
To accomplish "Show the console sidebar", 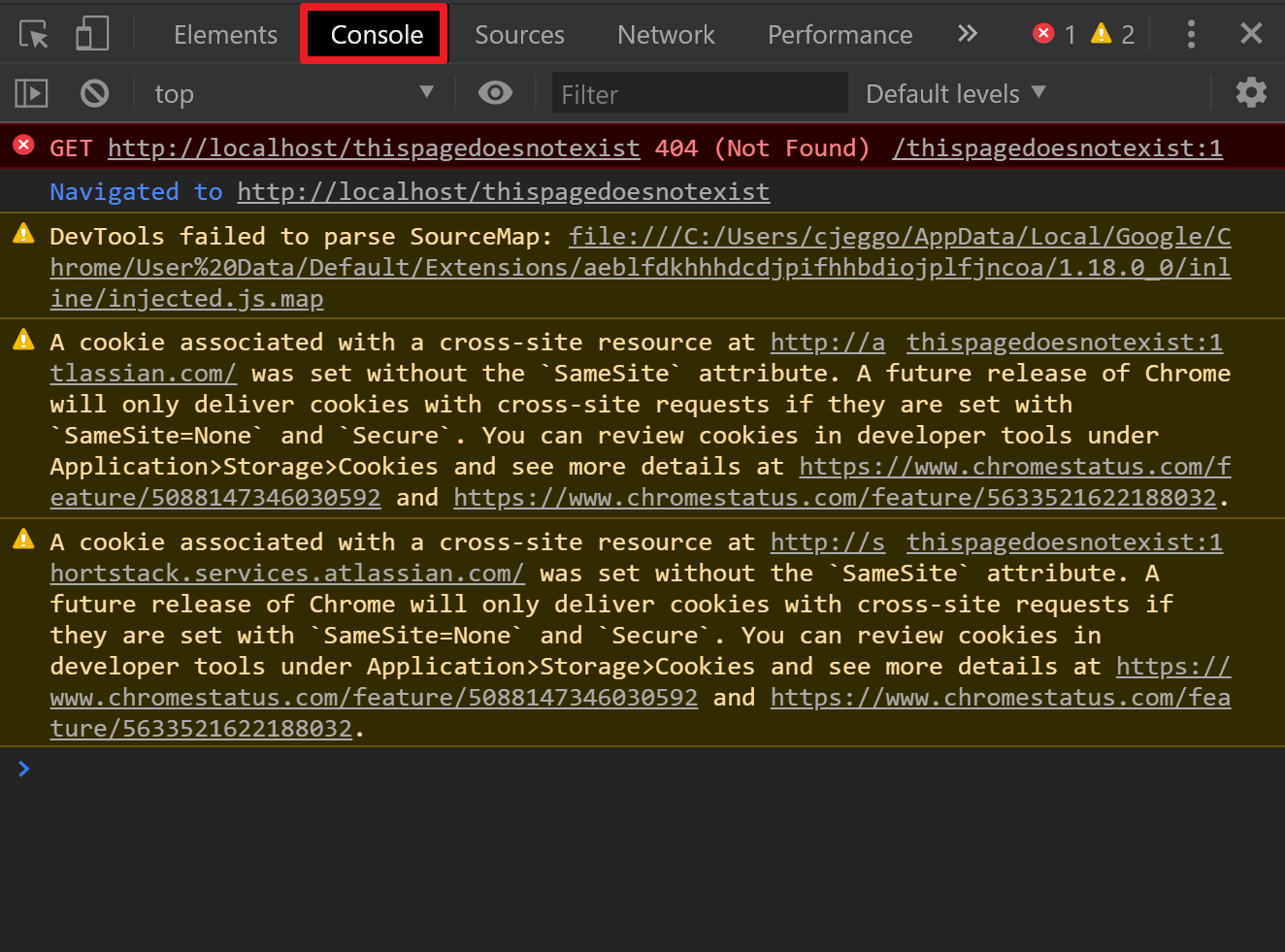I will point(31,93).
